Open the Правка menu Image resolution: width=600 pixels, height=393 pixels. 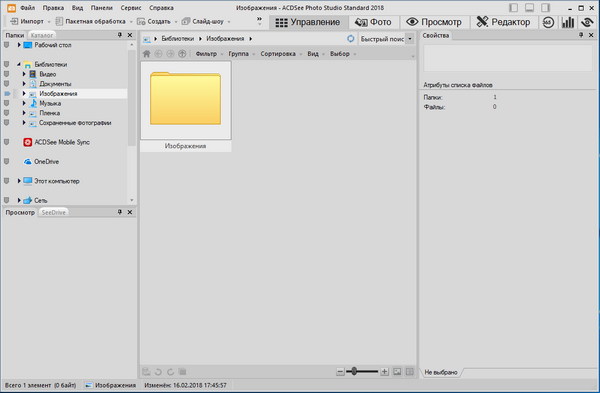pyautogui.click(x=53, y=8)
